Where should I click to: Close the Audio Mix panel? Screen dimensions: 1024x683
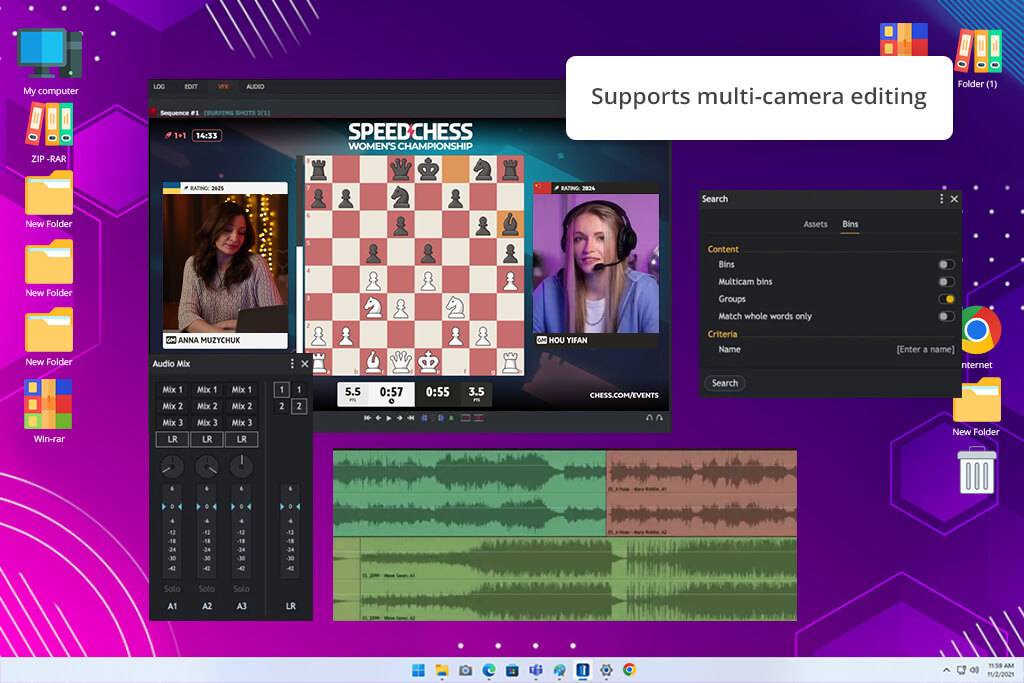304,364
